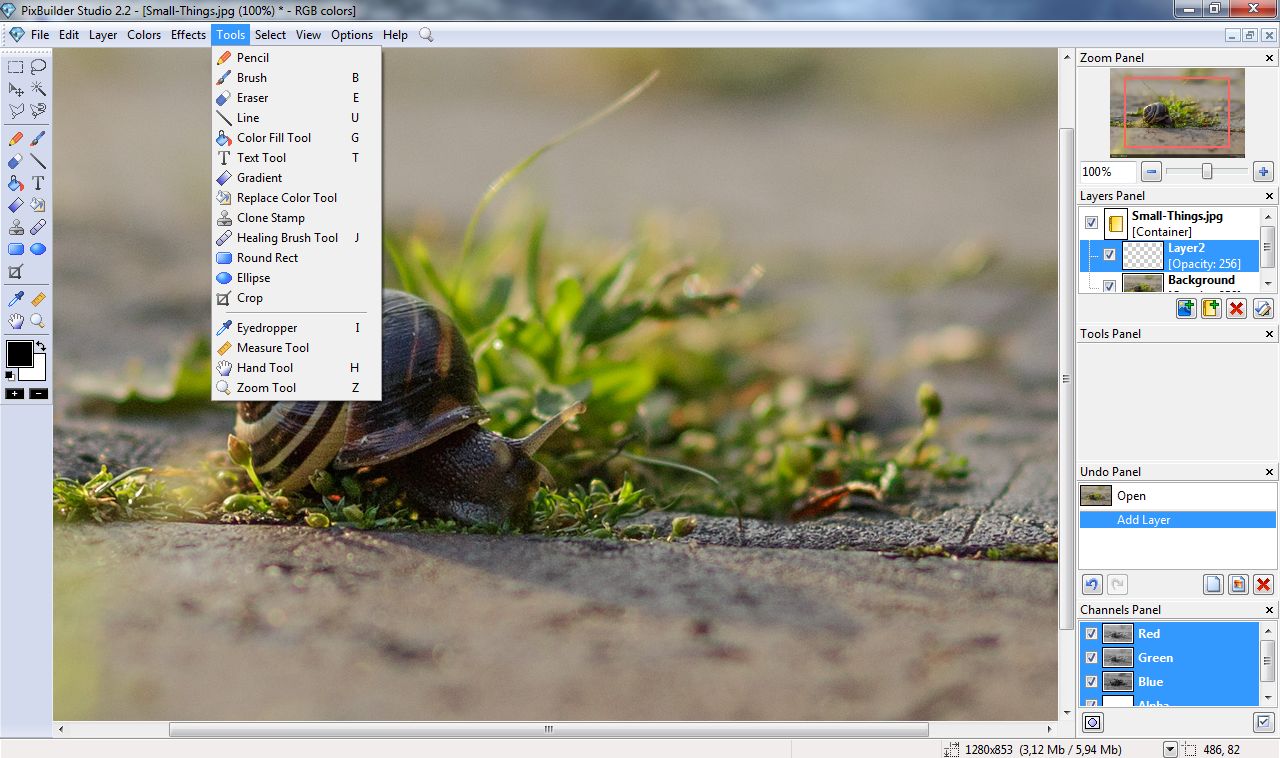Viewport: 1280px width, 758px height.
Task: Click the hand icon in left toolbox
Action: pyautogui.click(x=16, y=321)
